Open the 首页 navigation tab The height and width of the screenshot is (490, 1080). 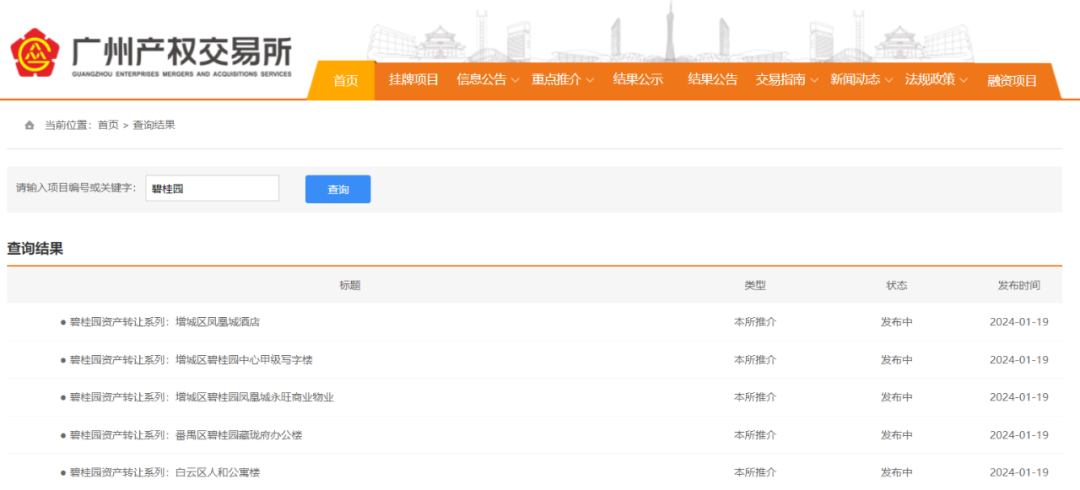click(346, 81)
